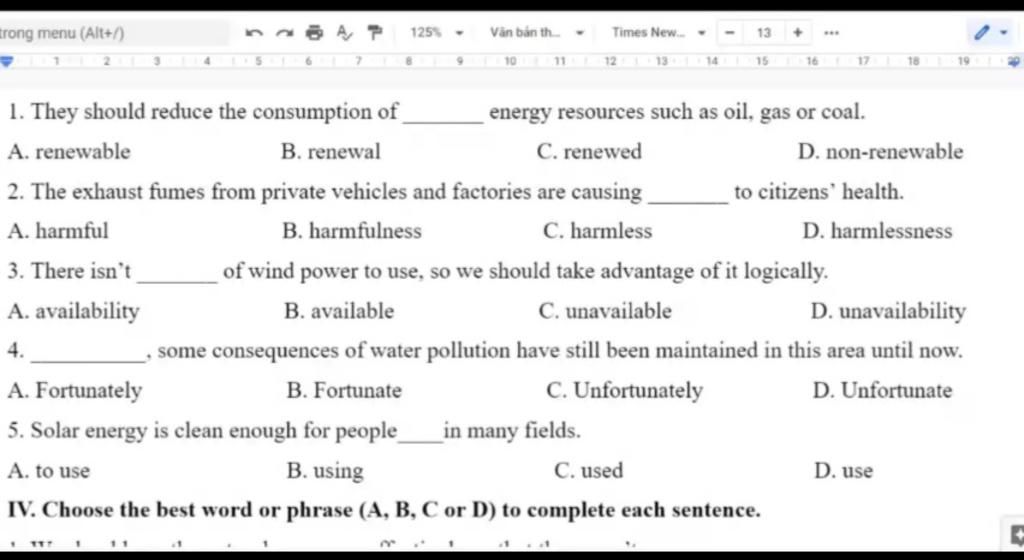
Task: Click answer 'B. harmfulness'
Action: point(352,231)
